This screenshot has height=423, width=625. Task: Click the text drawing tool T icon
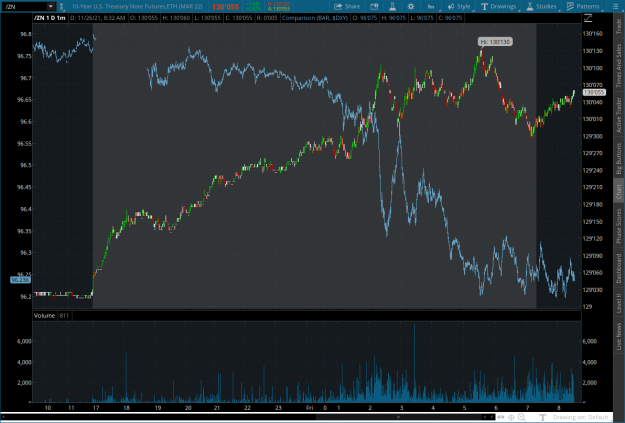[542, 417]
